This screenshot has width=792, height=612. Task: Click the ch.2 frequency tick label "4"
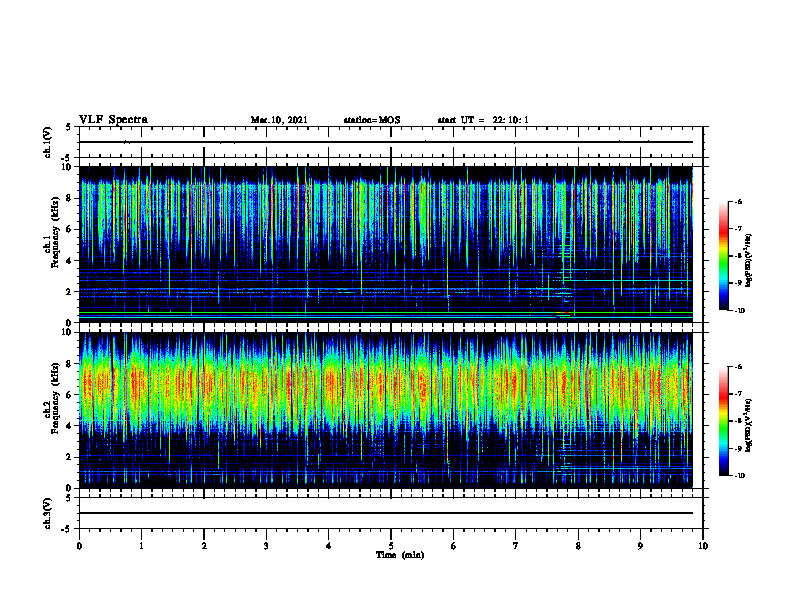[70, 426]
